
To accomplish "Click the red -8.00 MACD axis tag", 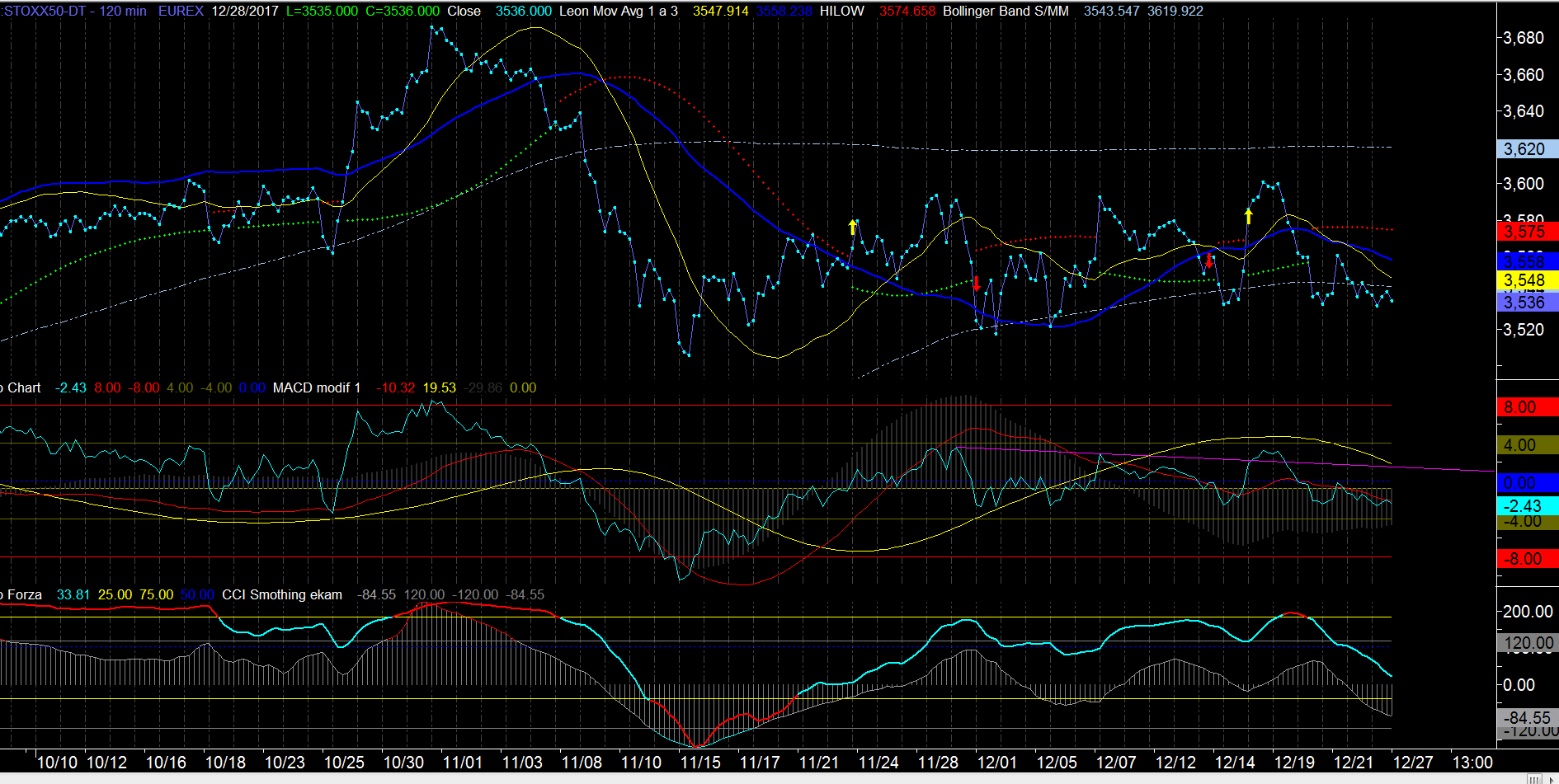I will (1527, 558).
